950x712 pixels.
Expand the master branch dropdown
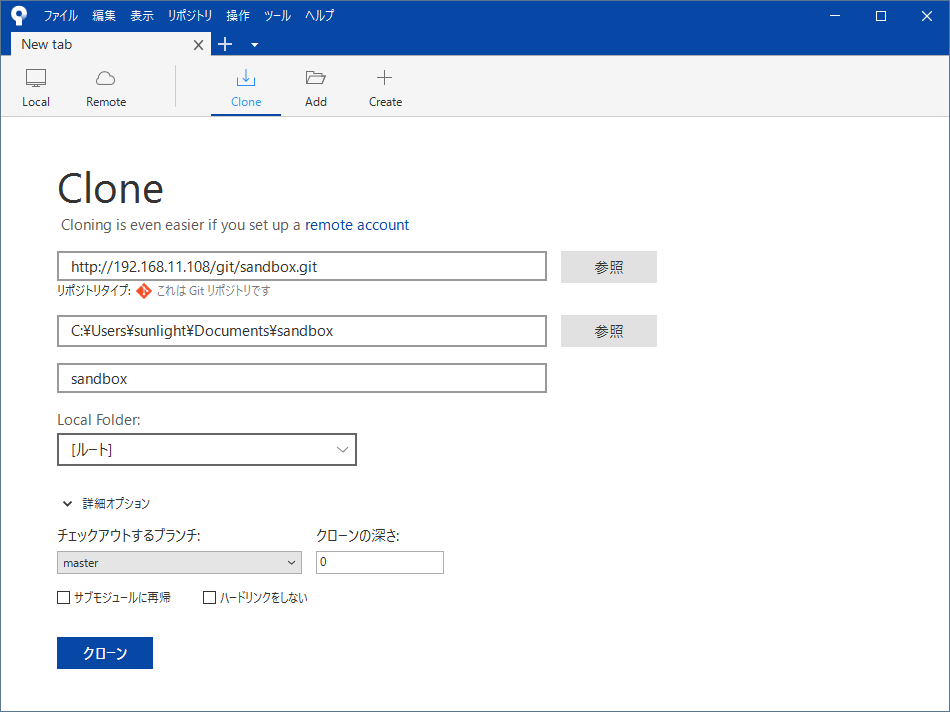coord(180,563)
